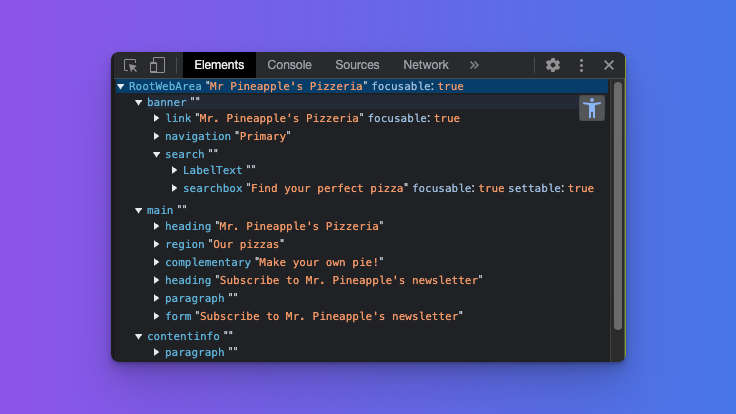Collapse the banner node arrow
736x414 pixels.
coord(139,102)
